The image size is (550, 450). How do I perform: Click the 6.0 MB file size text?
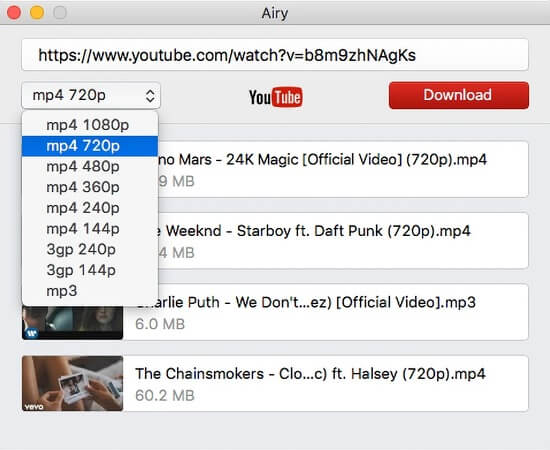click(160, 324)
